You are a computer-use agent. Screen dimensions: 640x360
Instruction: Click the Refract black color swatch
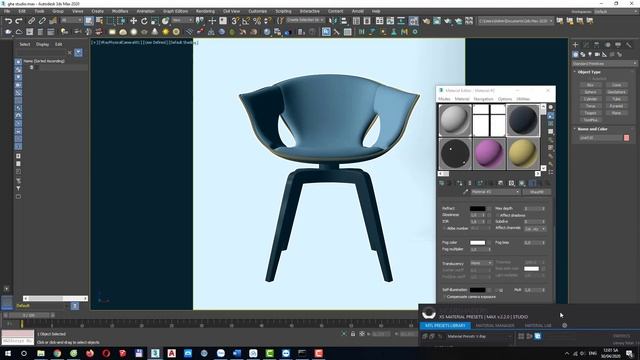(x=478, y=209)
